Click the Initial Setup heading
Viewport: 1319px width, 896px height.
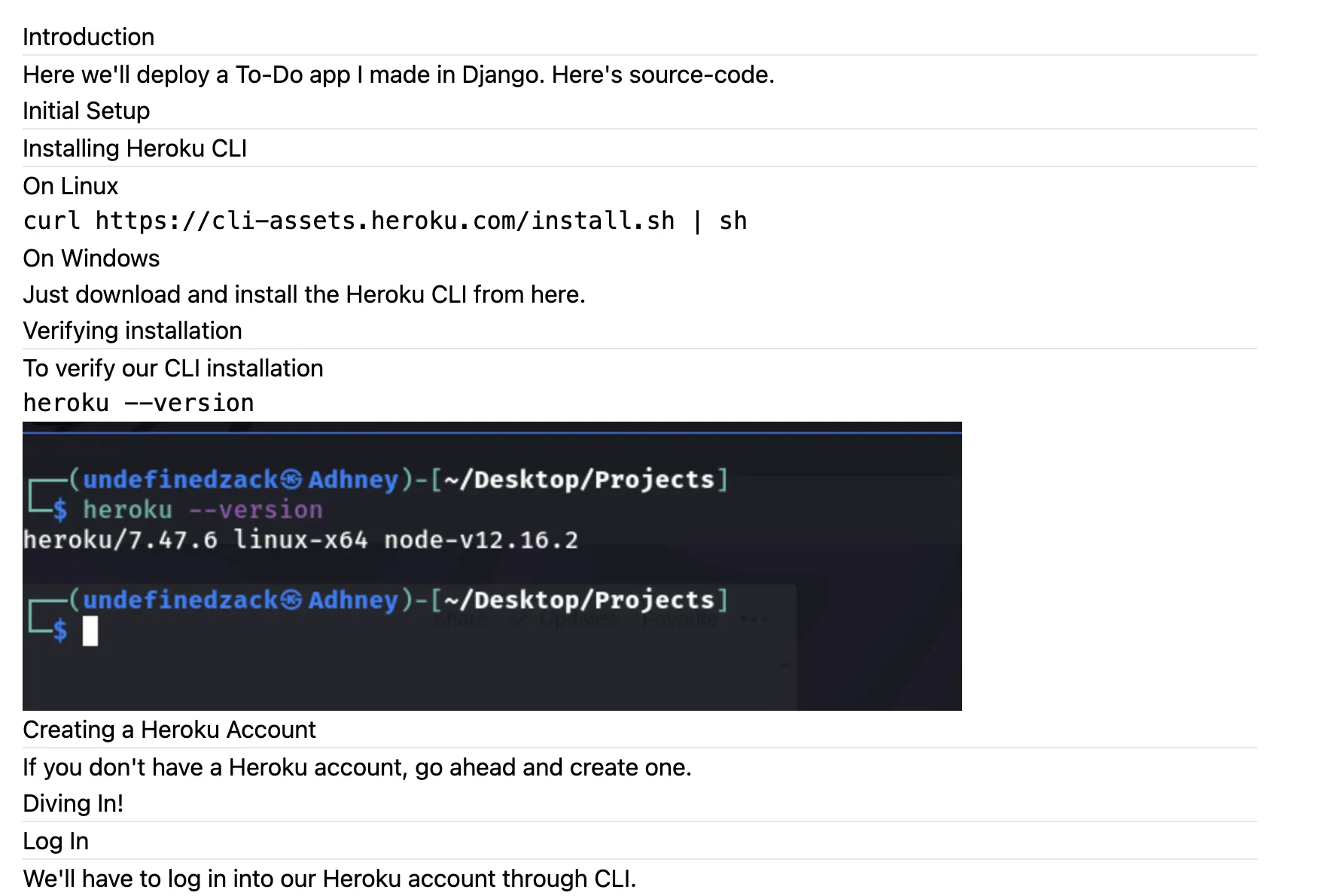[86, 111]
